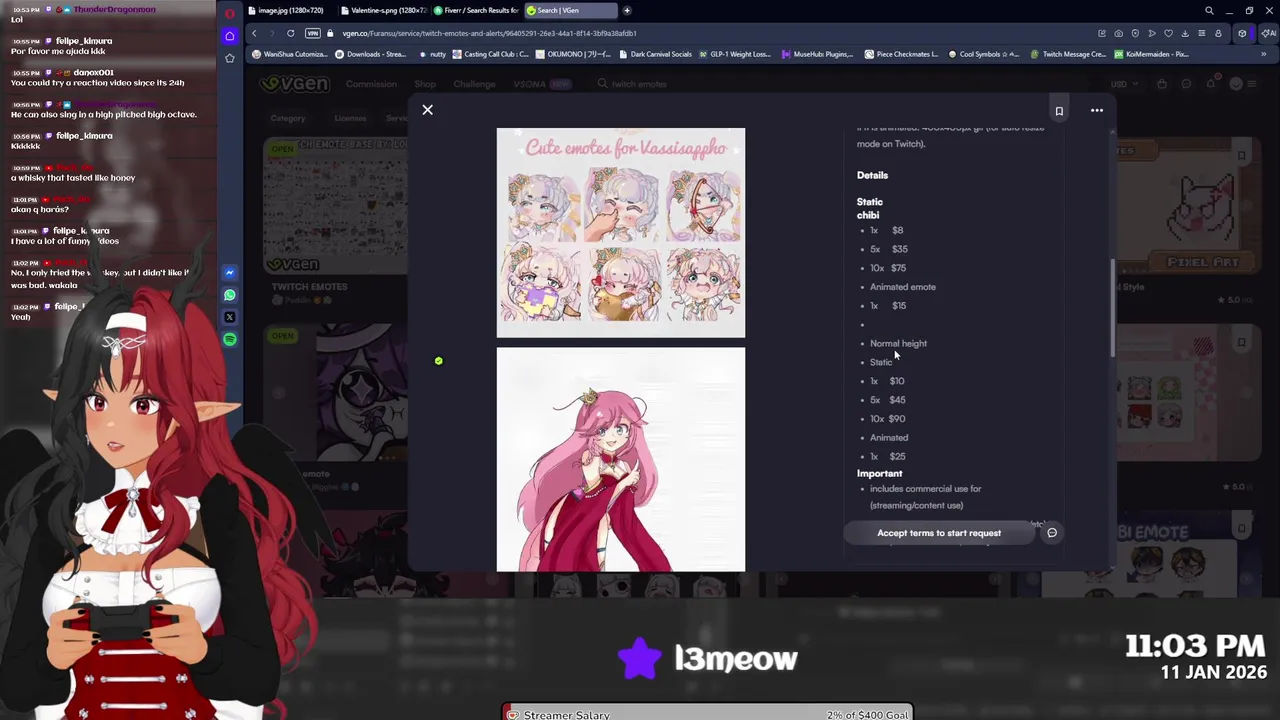Screen dimensions: 1280x720
Task: Open the Downloads - Strea bookmark
Action: (370, 54)
